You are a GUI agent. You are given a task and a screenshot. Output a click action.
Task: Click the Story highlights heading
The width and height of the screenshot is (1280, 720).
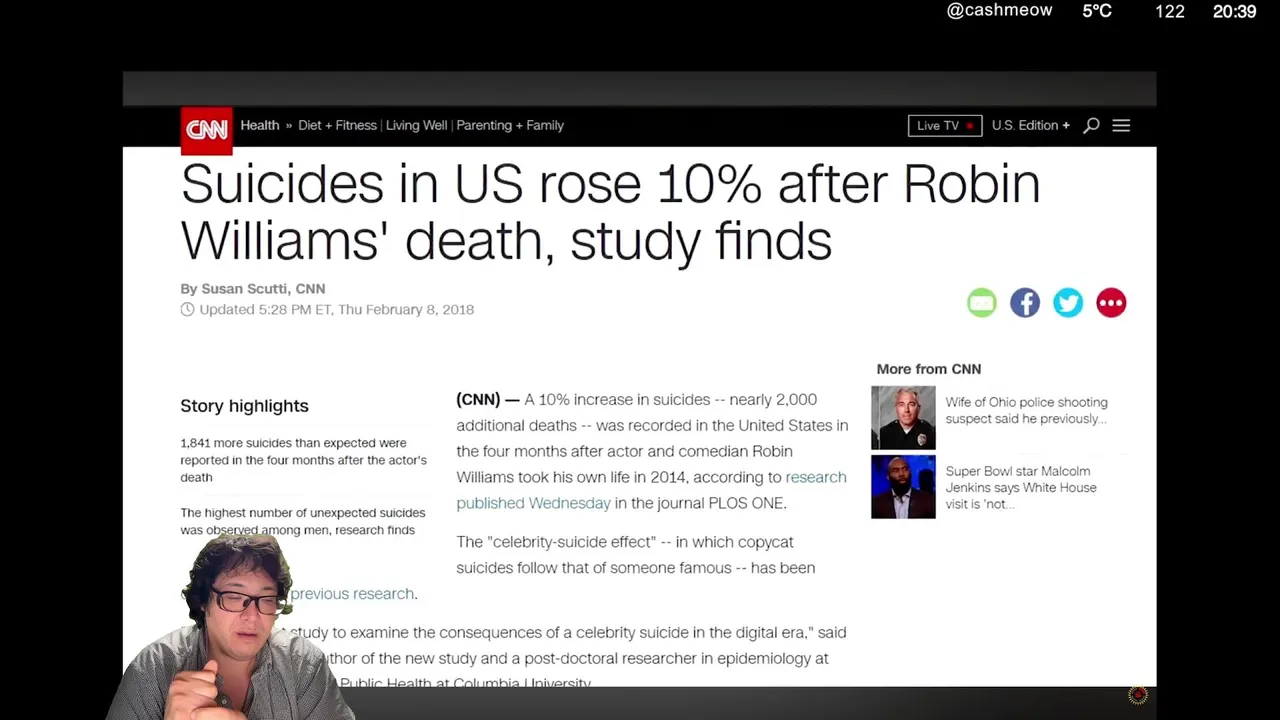click(244, 405)
